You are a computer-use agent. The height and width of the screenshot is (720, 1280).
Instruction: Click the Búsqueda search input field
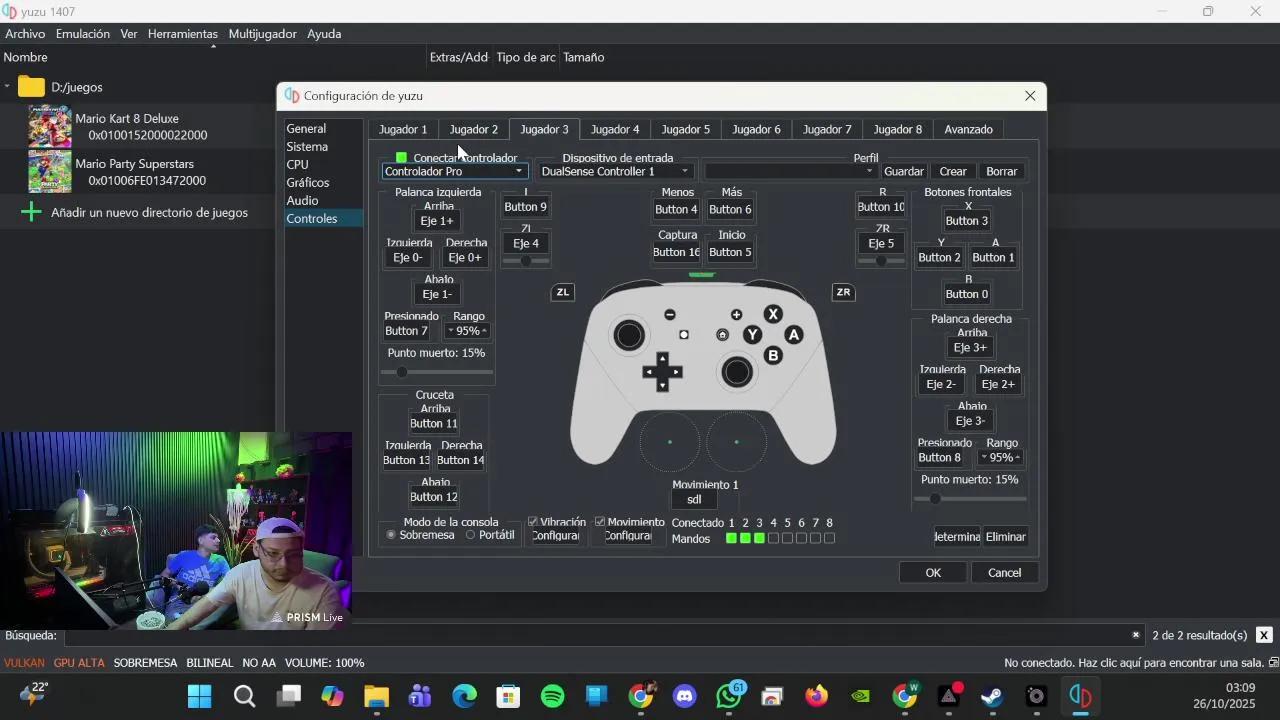tap(605, 635)
